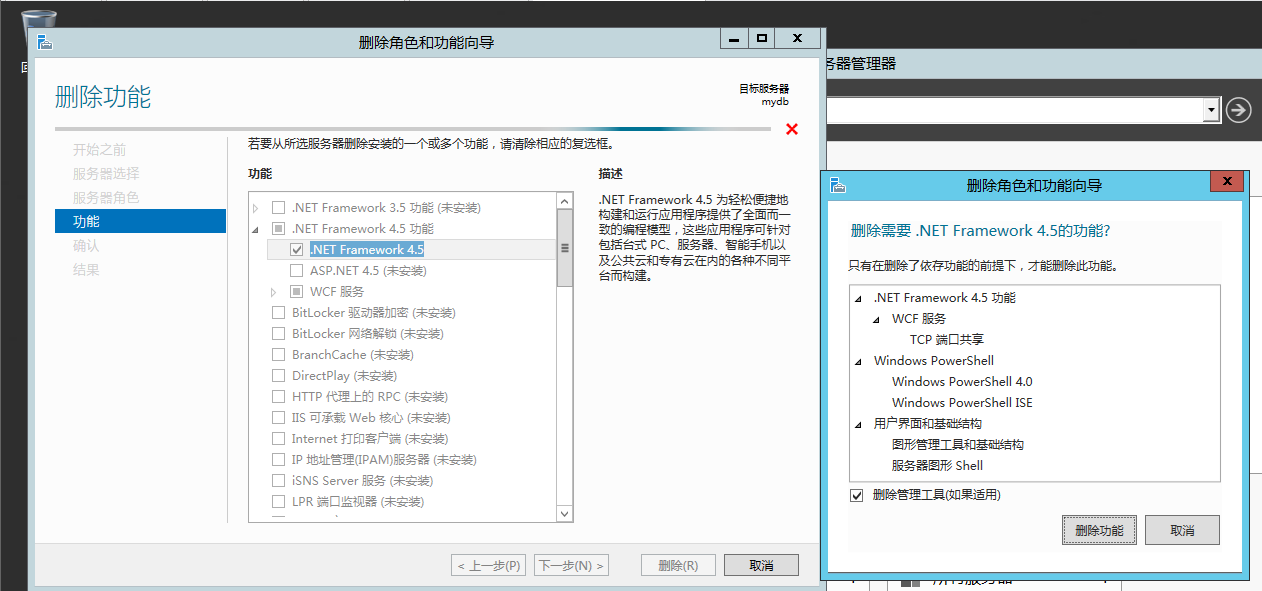Toggle WCF 服务 checkbox in feature list
The height and width of the screenshot is (591, 1262).
[297, 292]
